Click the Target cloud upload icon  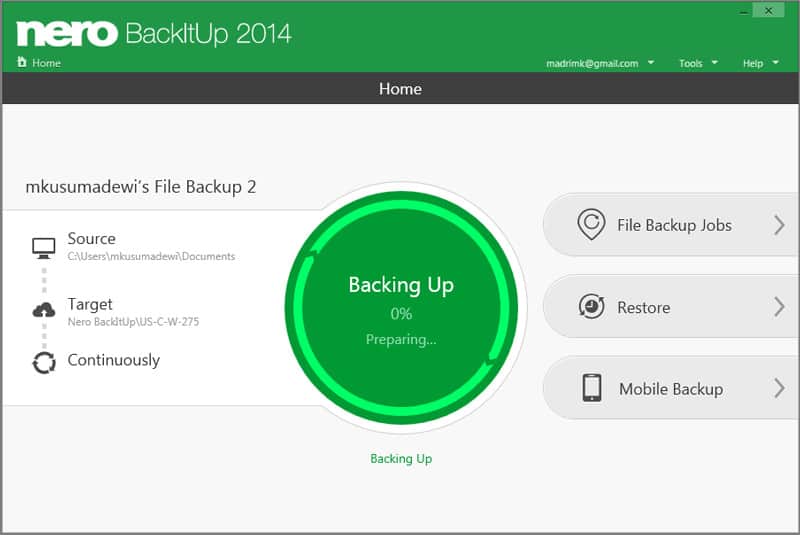[x=44, y=311]
